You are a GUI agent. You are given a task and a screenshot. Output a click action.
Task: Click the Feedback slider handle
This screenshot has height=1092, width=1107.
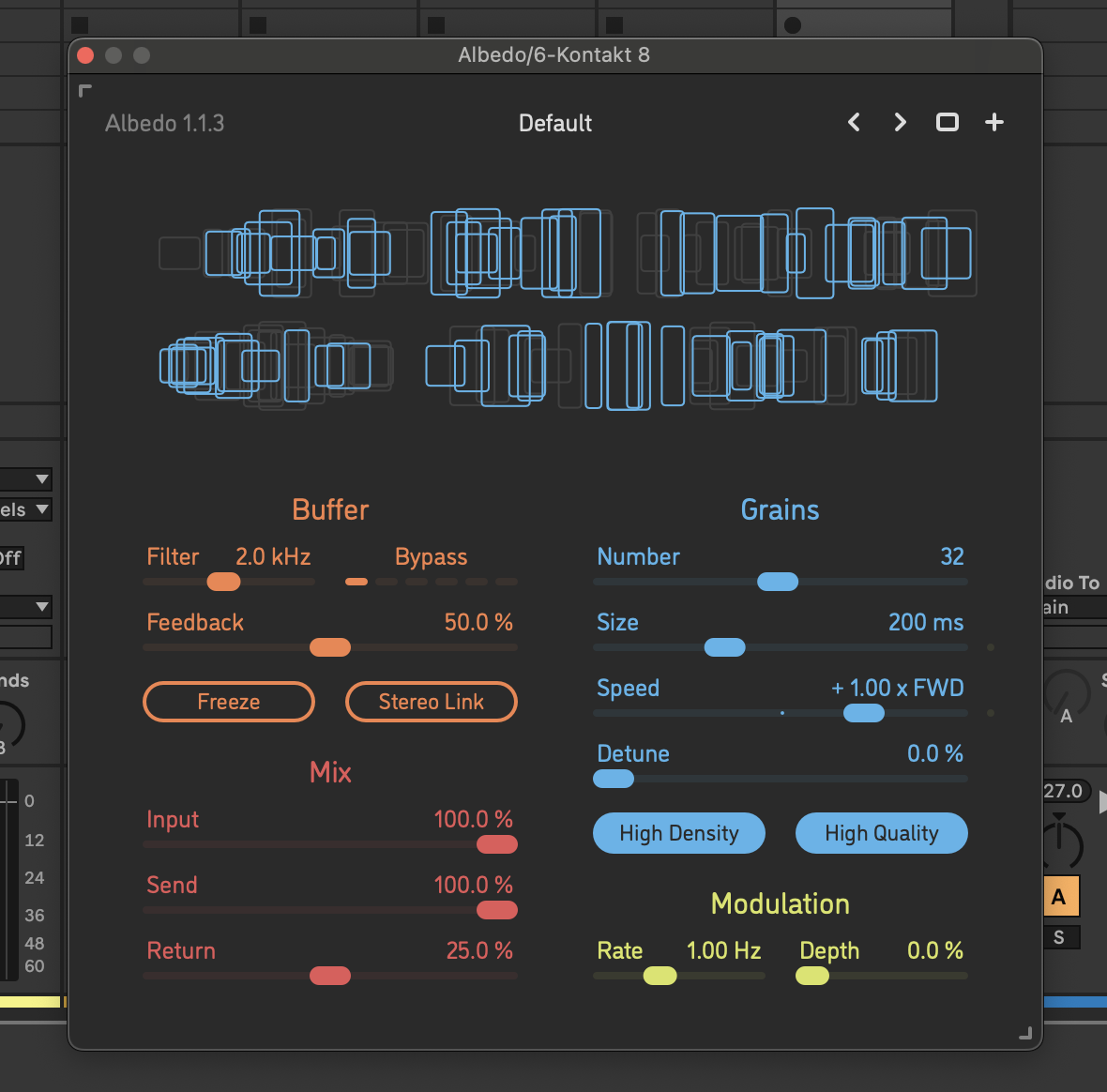(x=330, y=647)
